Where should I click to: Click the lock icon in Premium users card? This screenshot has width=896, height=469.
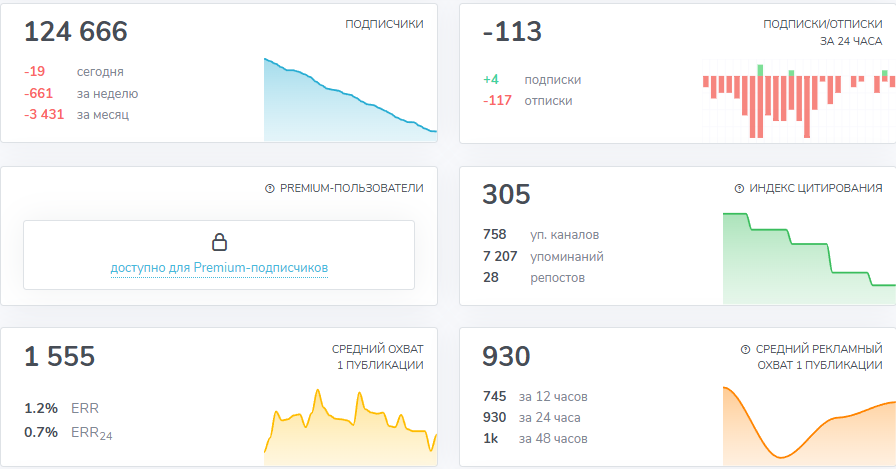[x=219, y=242]
